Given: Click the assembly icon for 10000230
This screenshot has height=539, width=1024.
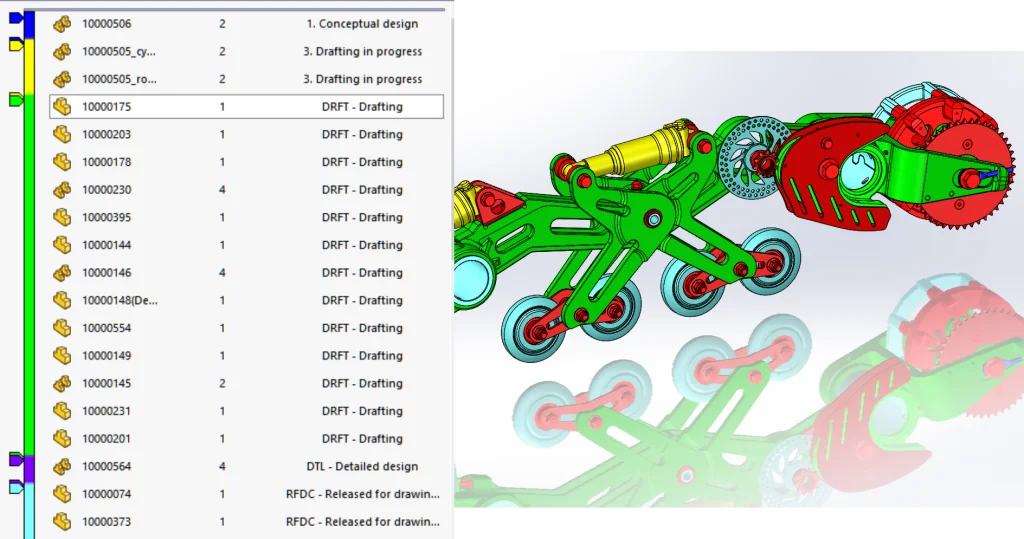Looking at the screenshot, I should [x=62, y=189].
